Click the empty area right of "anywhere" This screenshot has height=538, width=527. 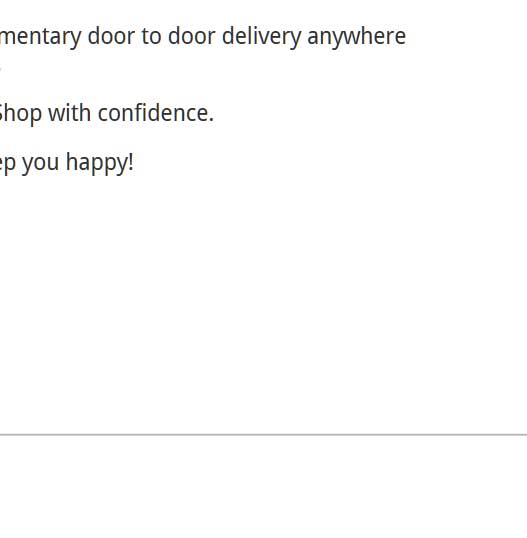[x=466, y=37]
